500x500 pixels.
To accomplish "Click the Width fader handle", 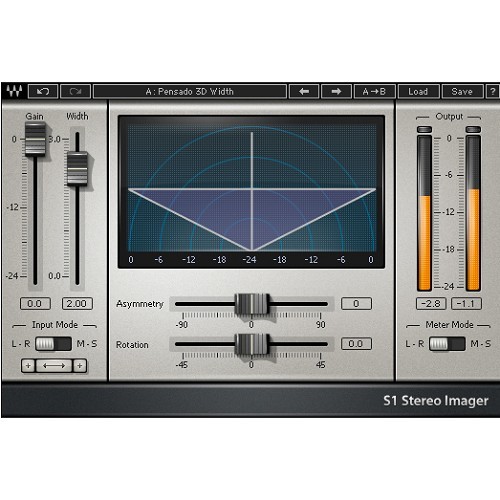I will click(77, 169).
